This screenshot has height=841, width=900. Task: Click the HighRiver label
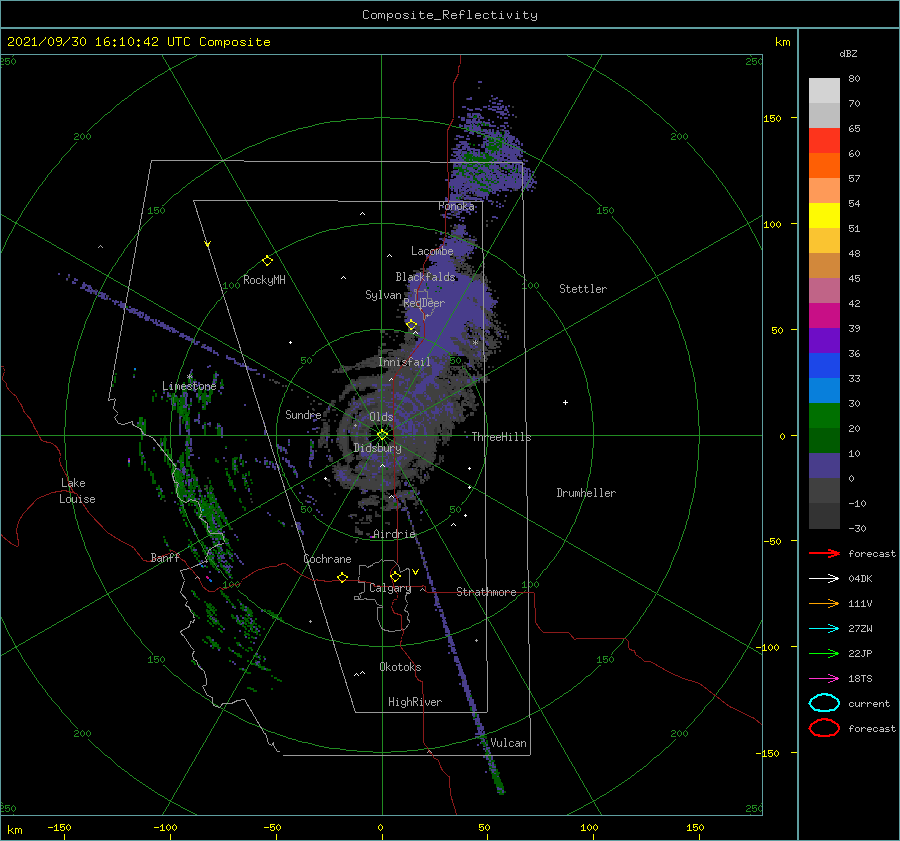coord(415,702)
